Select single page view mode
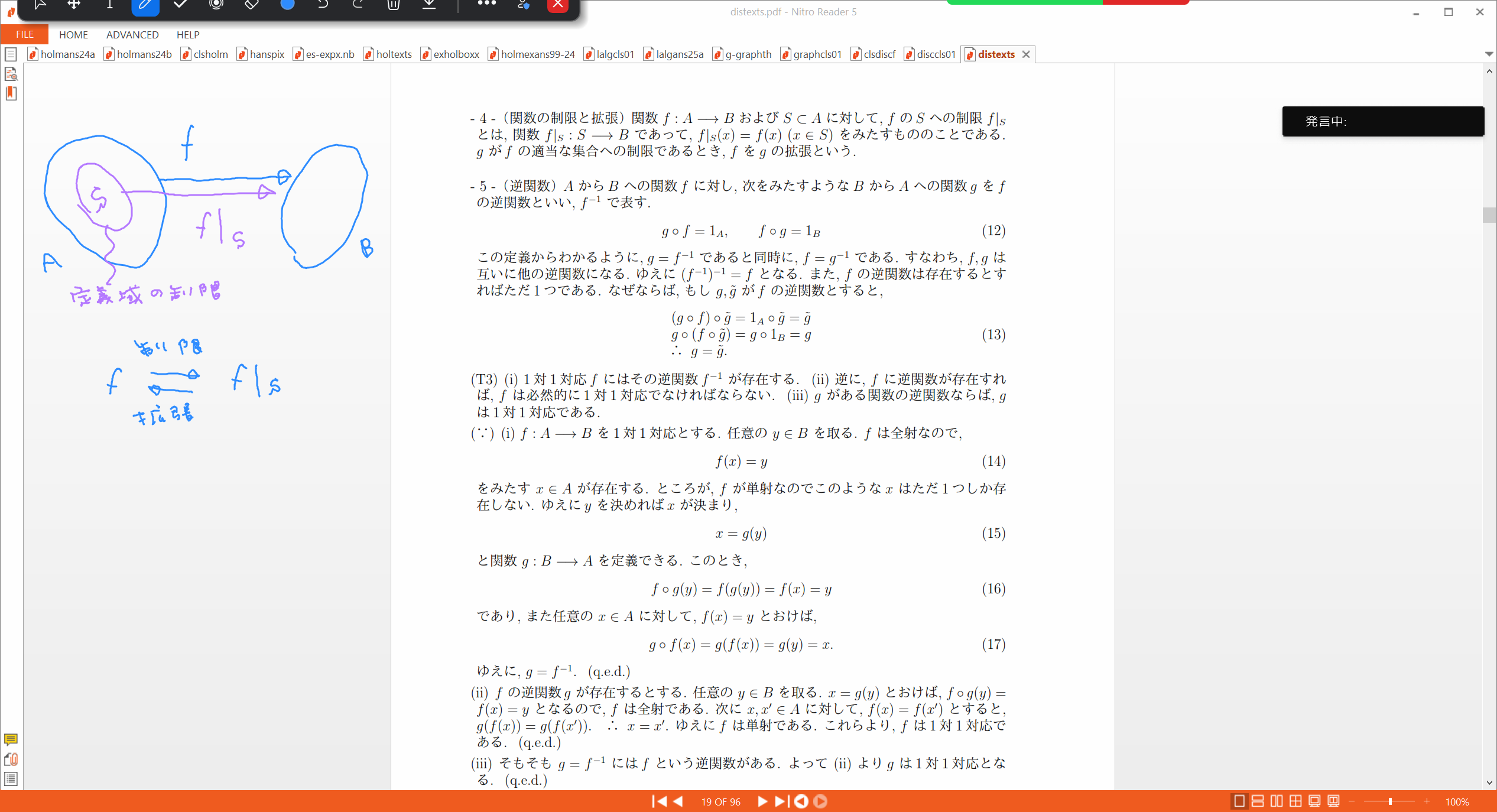This screenshot has width=1497, height=812. point(1239,801)
